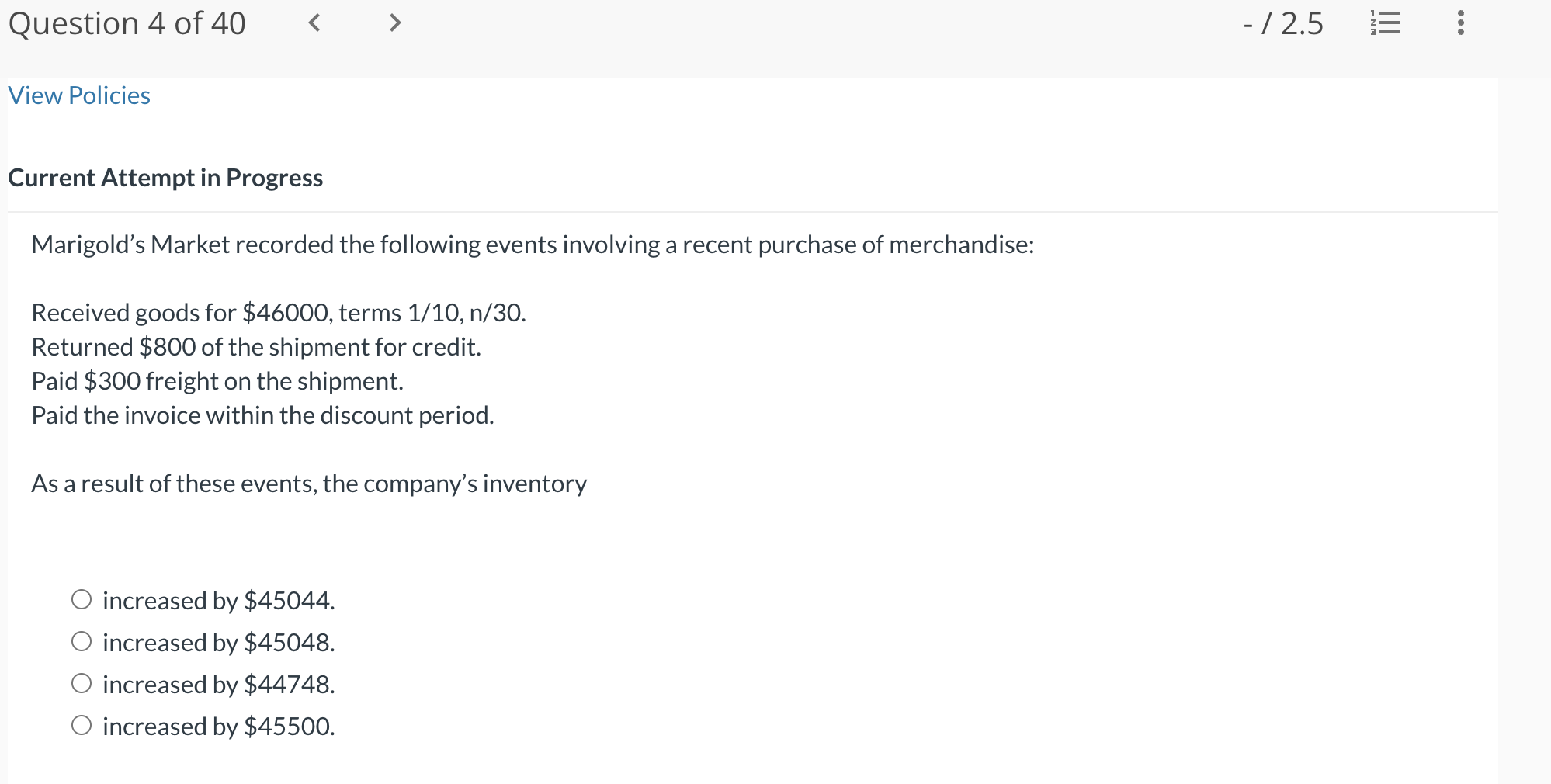Mark the radio button for $45500
Screen dimensions: 1551x784
click(x=82, y=725)
